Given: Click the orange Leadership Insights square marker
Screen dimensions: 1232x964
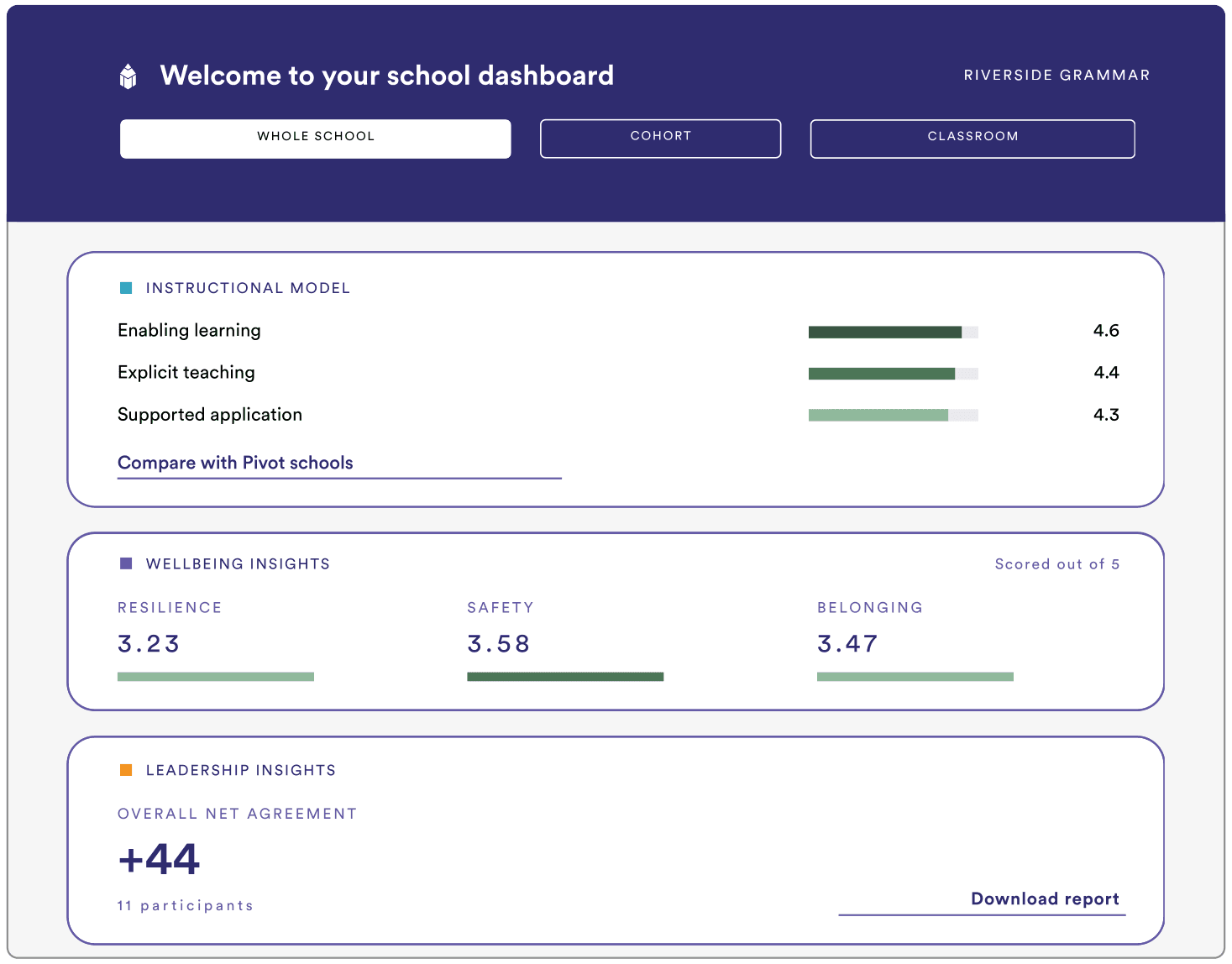Looking at the screenshot, I should [x=126, y=770].
